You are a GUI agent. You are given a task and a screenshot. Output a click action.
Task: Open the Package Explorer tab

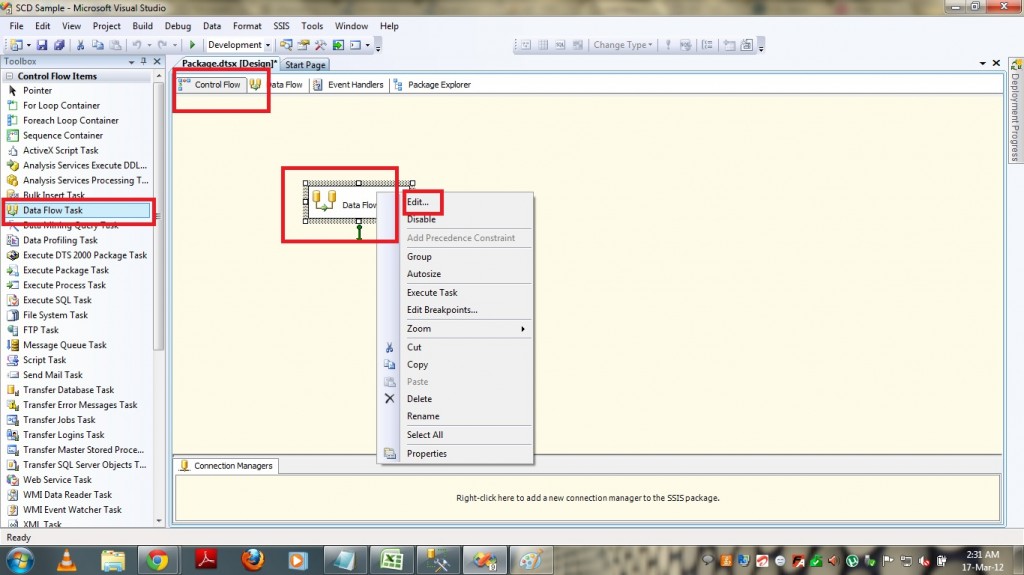coord(438,85)
